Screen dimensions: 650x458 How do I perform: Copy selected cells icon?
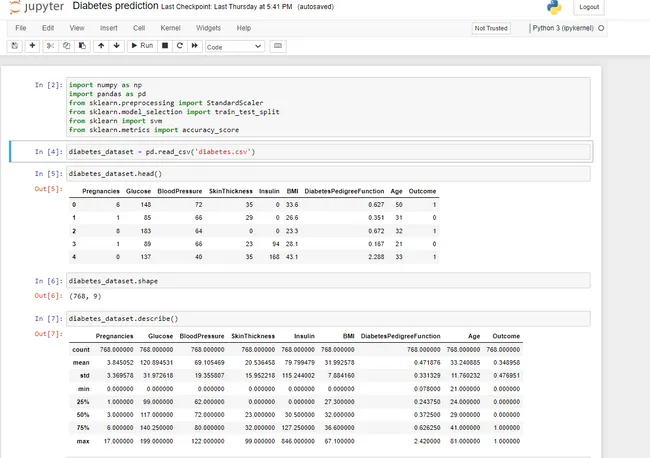point(66,46)
